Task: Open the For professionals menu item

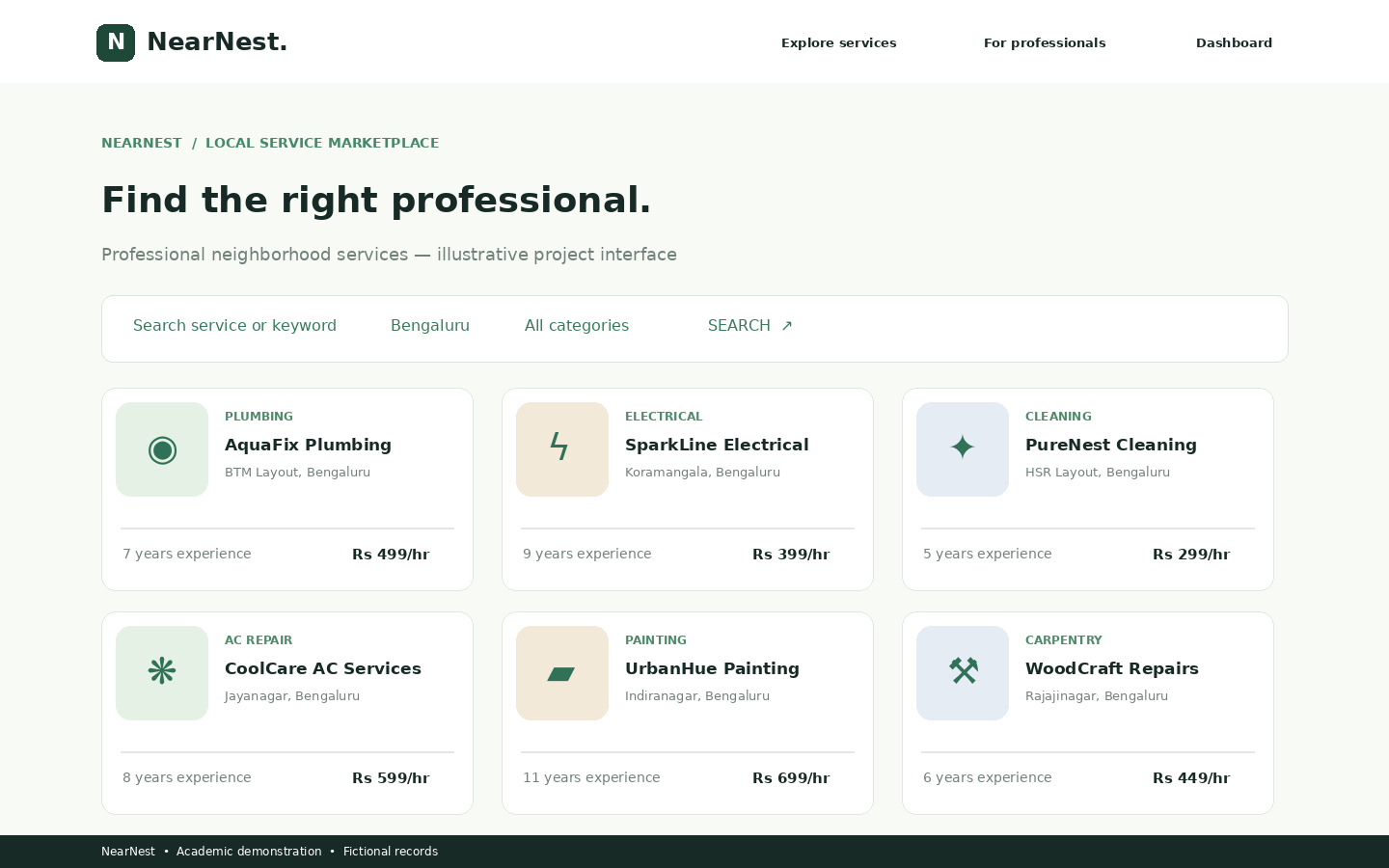Action: click(x=1045, y=42)
